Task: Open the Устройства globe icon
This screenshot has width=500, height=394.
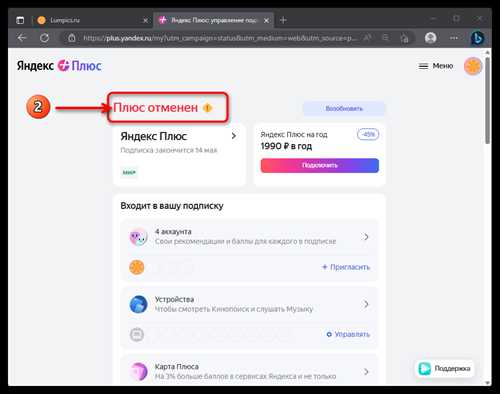Action: (138, 304)
